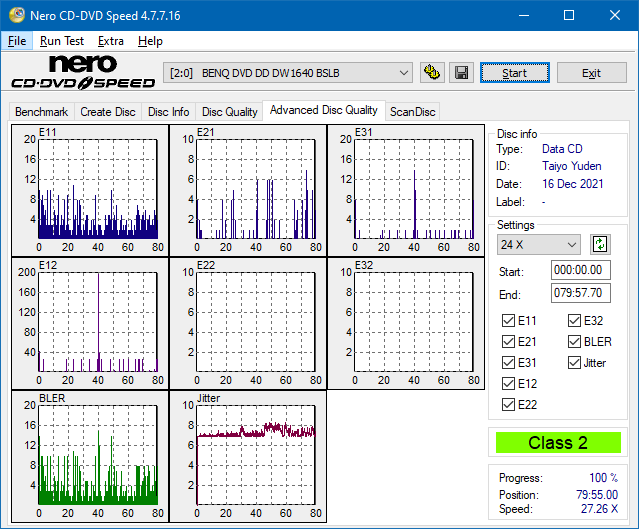This screenshot has height=529, width=639.
Task: Click the E31 error graph
Action: coord(406,190)
